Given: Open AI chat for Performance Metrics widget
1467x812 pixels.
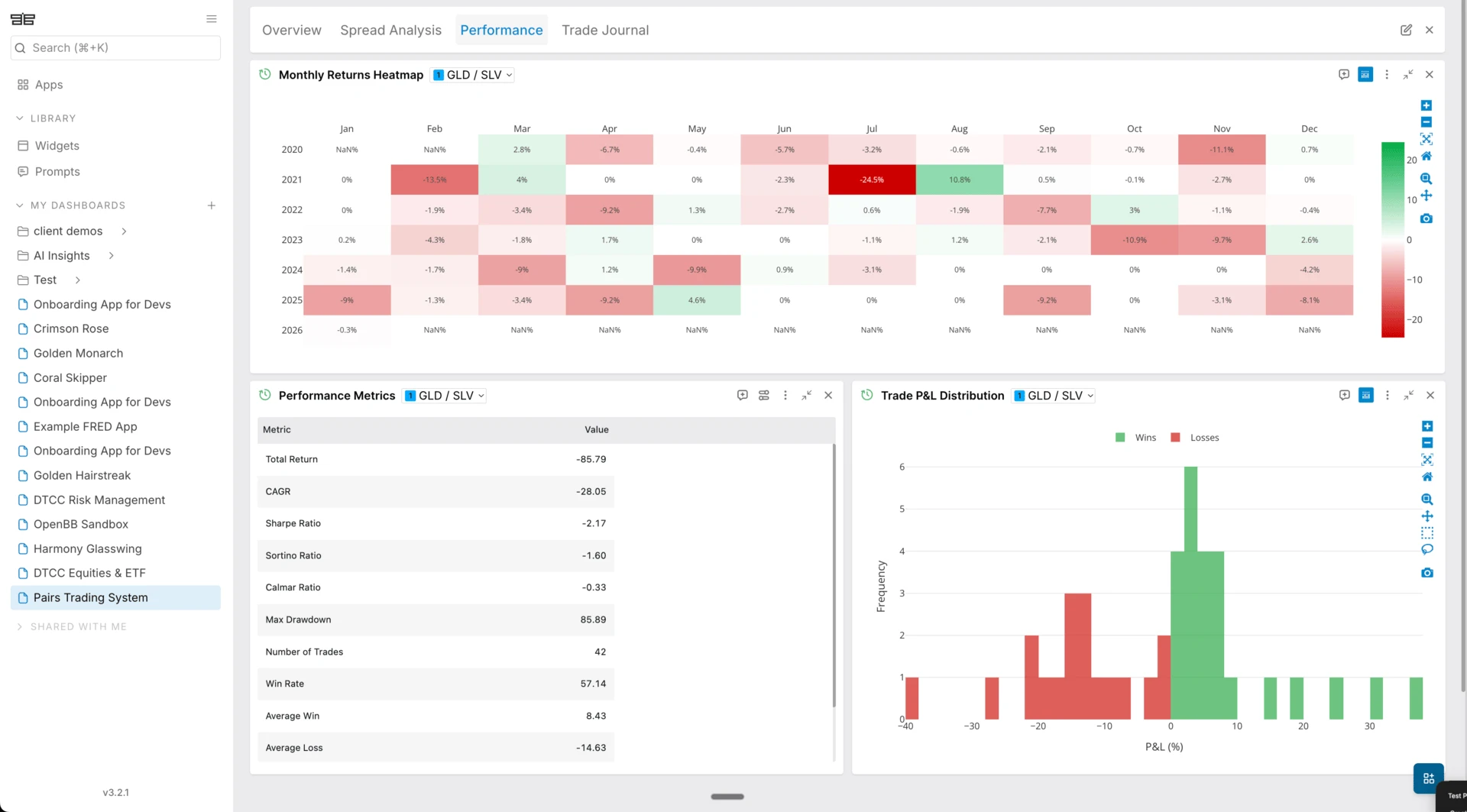Looking at the screenshot, I should (x=742, y=395).
